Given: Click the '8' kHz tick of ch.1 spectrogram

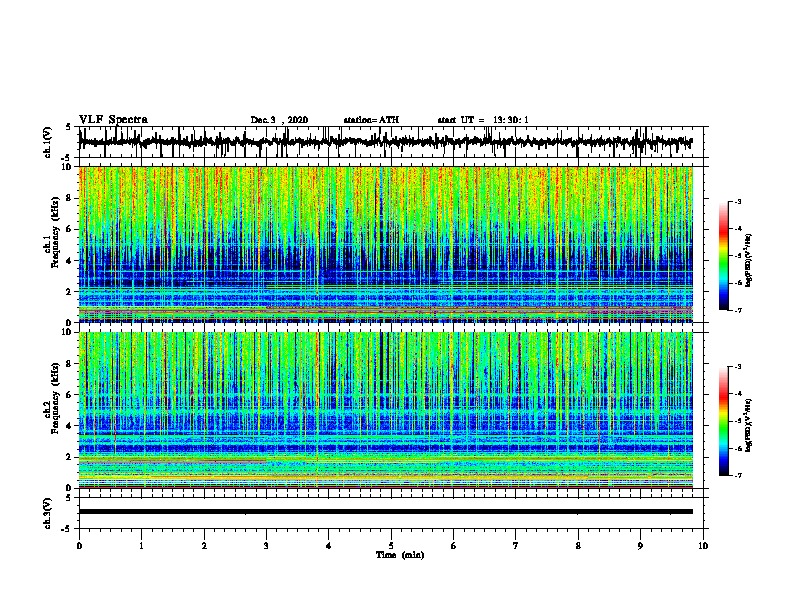Looking at the screenshot, I should (70, 198).
